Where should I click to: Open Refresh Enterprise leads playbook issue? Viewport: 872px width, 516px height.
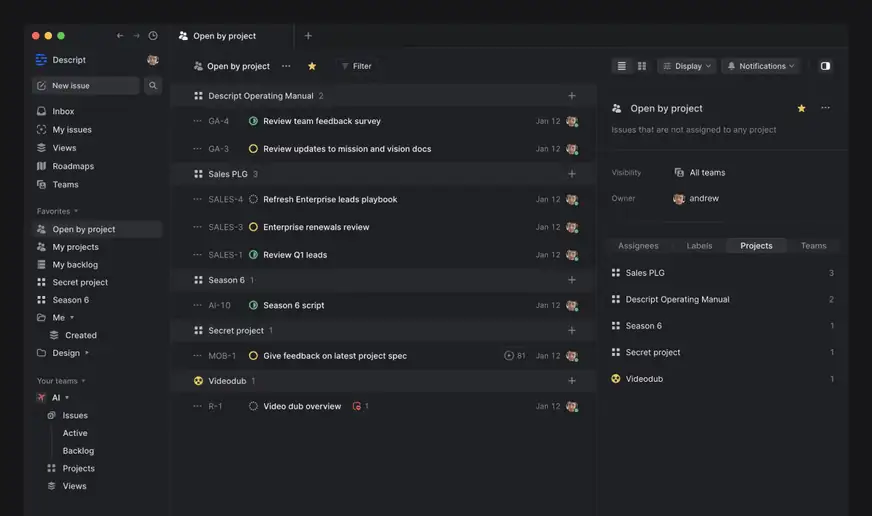coord(330,199)
